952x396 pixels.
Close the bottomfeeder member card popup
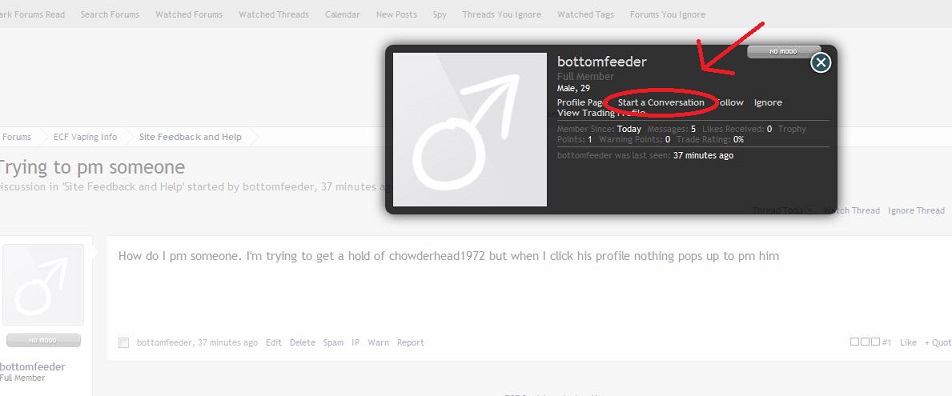click(820, 63)
